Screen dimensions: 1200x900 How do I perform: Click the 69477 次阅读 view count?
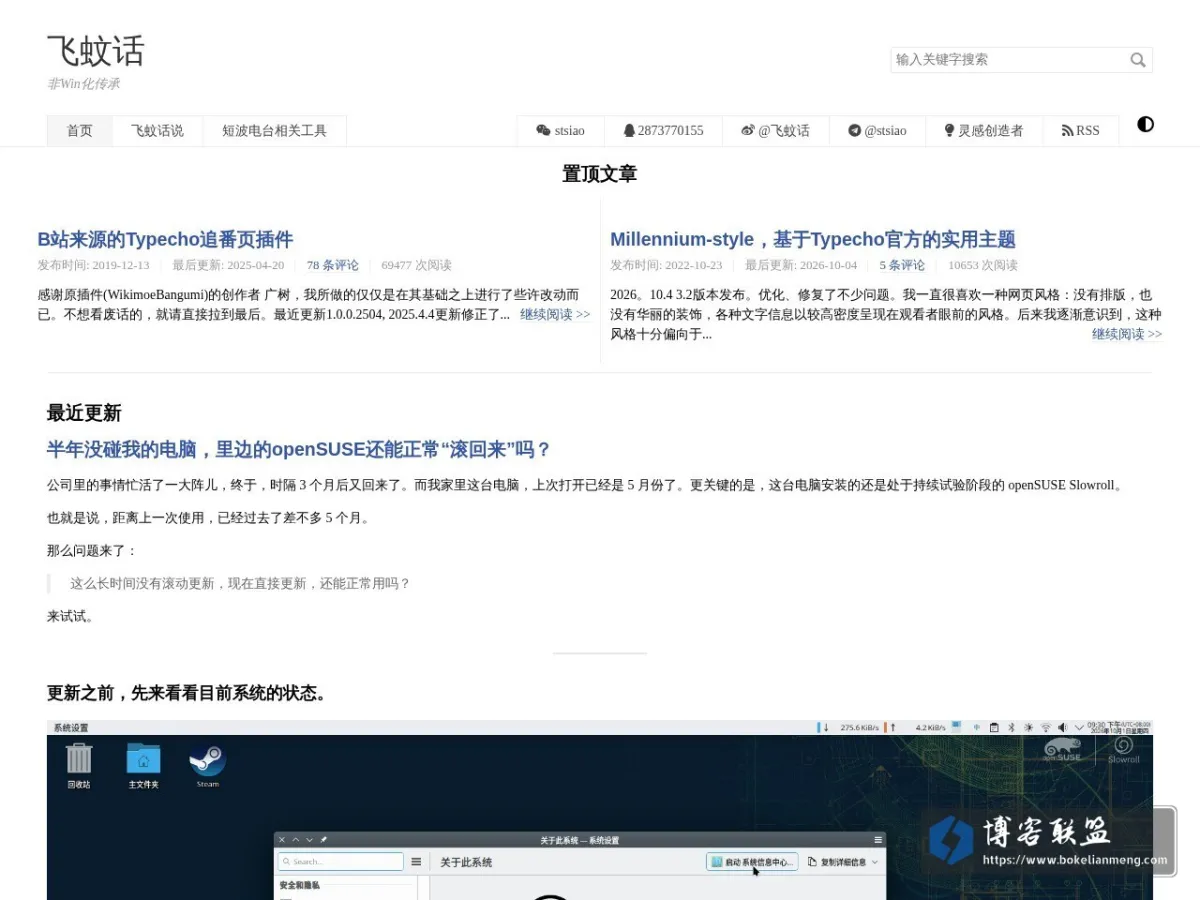click(x=416, y=265)
